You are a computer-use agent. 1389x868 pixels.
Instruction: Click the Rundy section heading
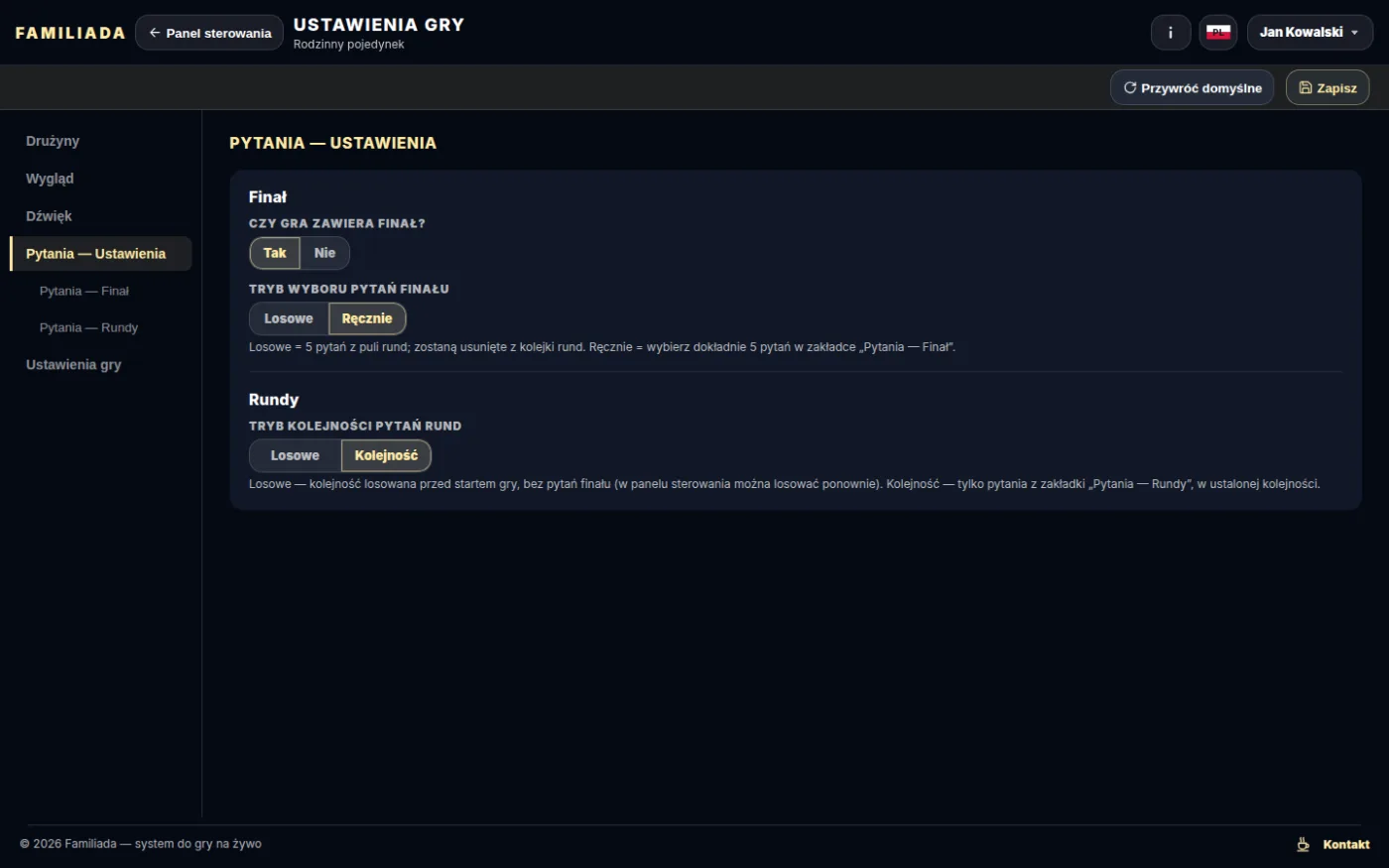tap(274, 400)
